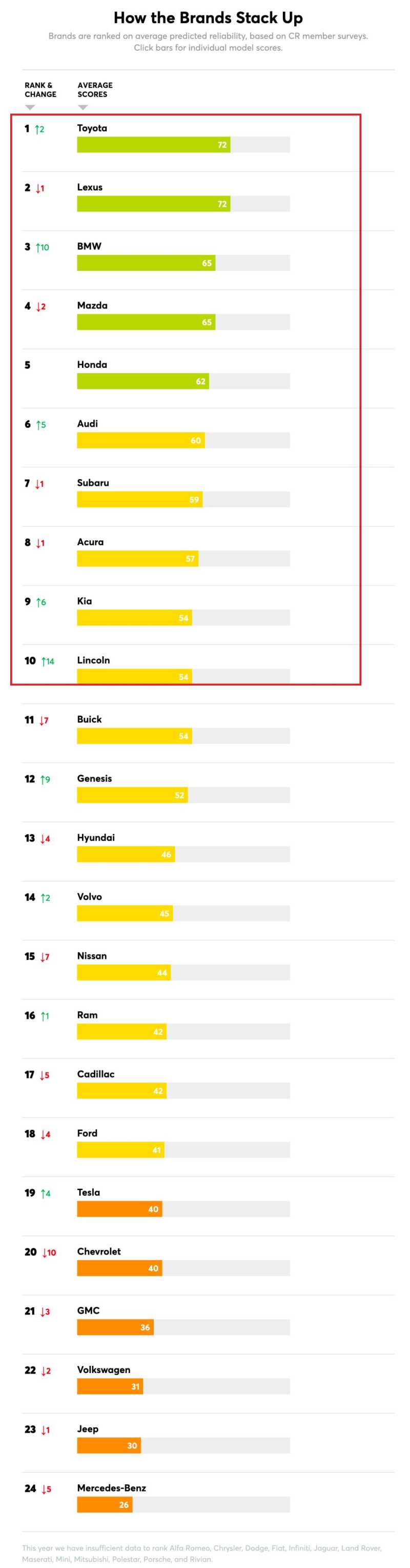This screenshot has width=410, height=1568.
Task: Click the down arrow beside Mazda rank
Action: (38, 306)
